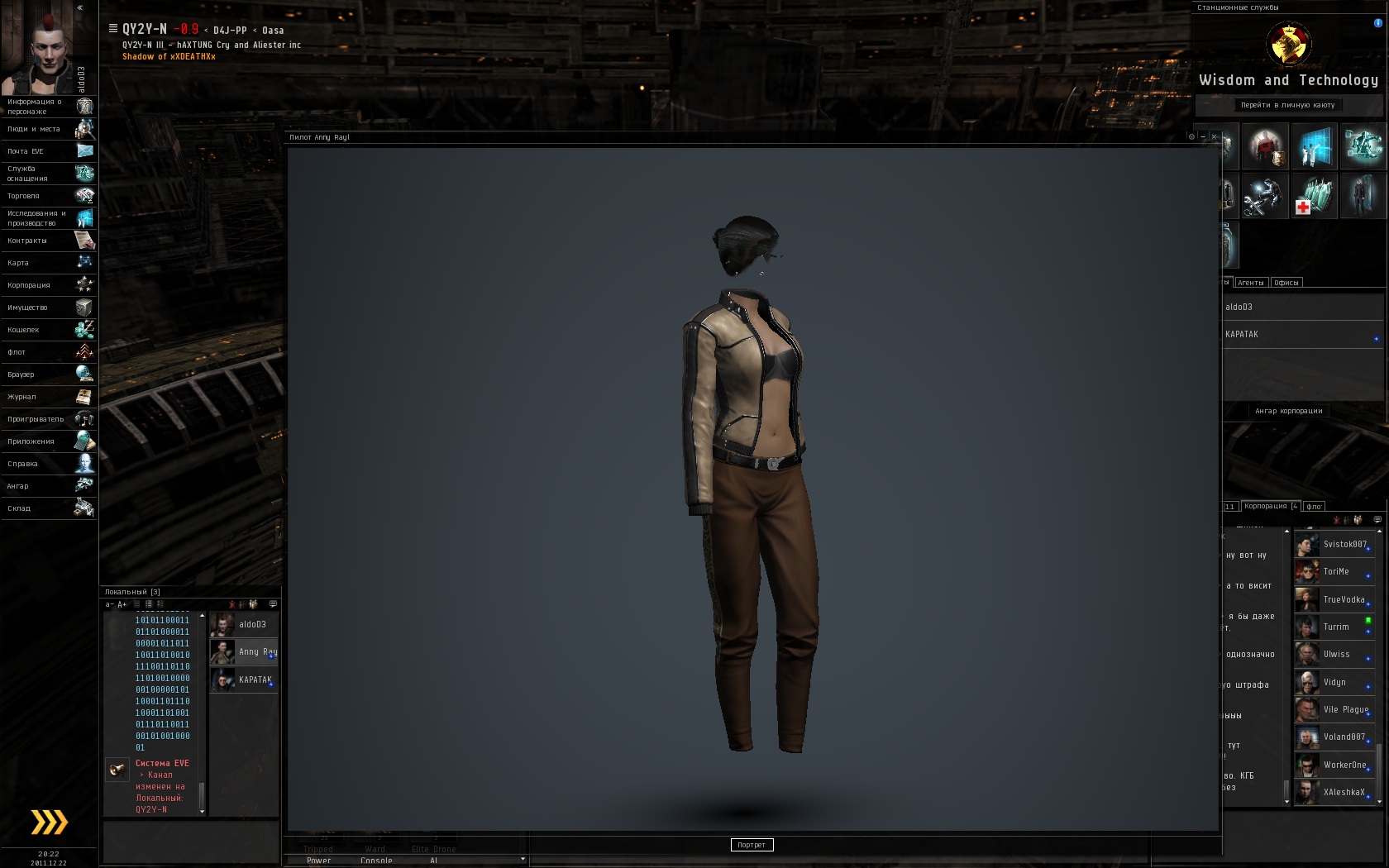Open the Офисы station tab
This screenshot has width=1389, height=868.
click(x=1286, y=283)
